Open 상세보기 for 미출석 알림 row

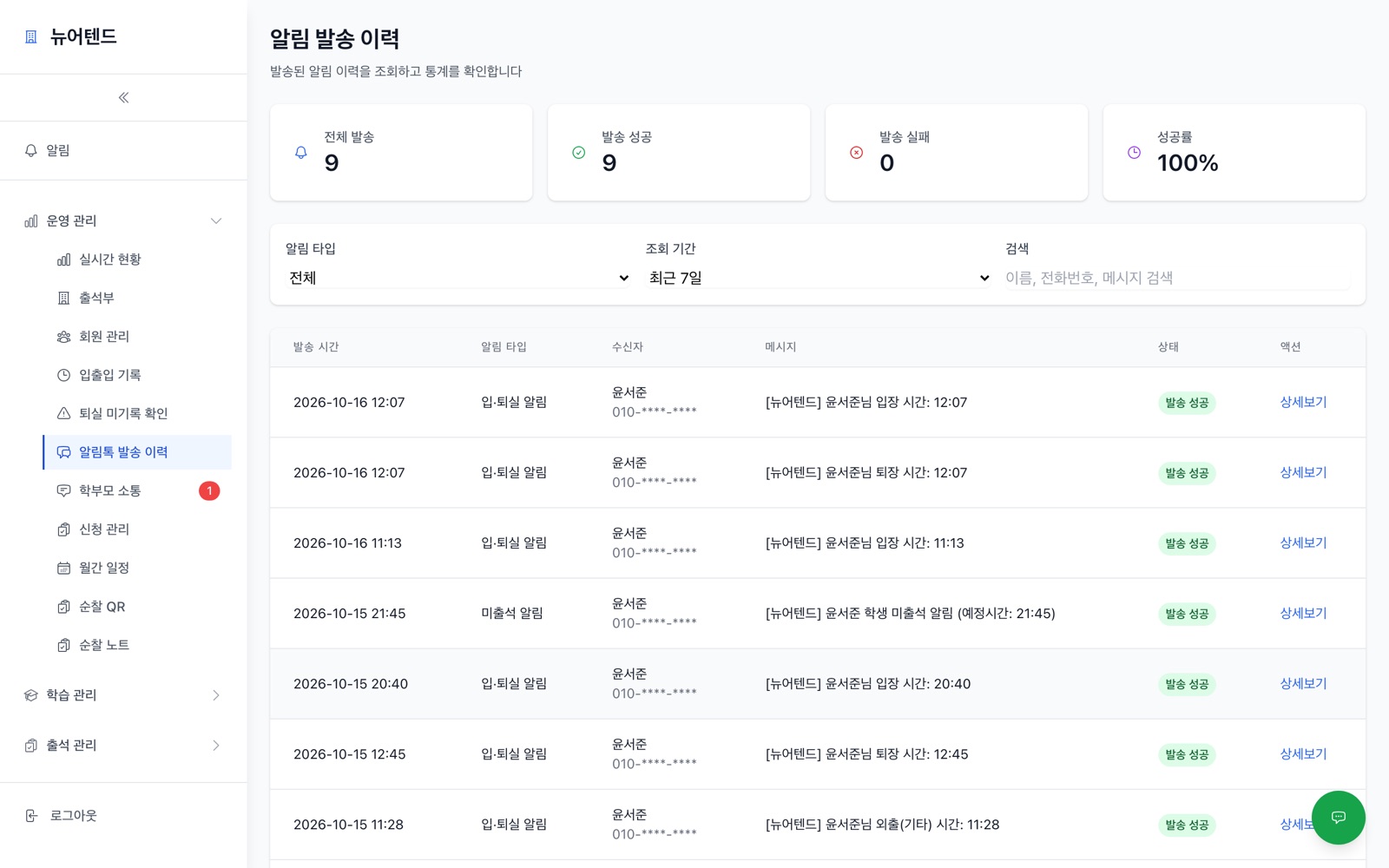pos(1303,613)
